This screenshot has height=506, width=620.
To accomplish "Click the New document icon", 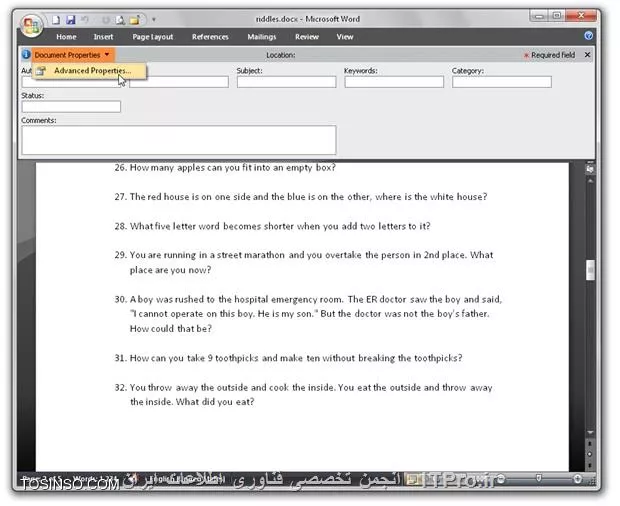I will click(x=56, y=19).
